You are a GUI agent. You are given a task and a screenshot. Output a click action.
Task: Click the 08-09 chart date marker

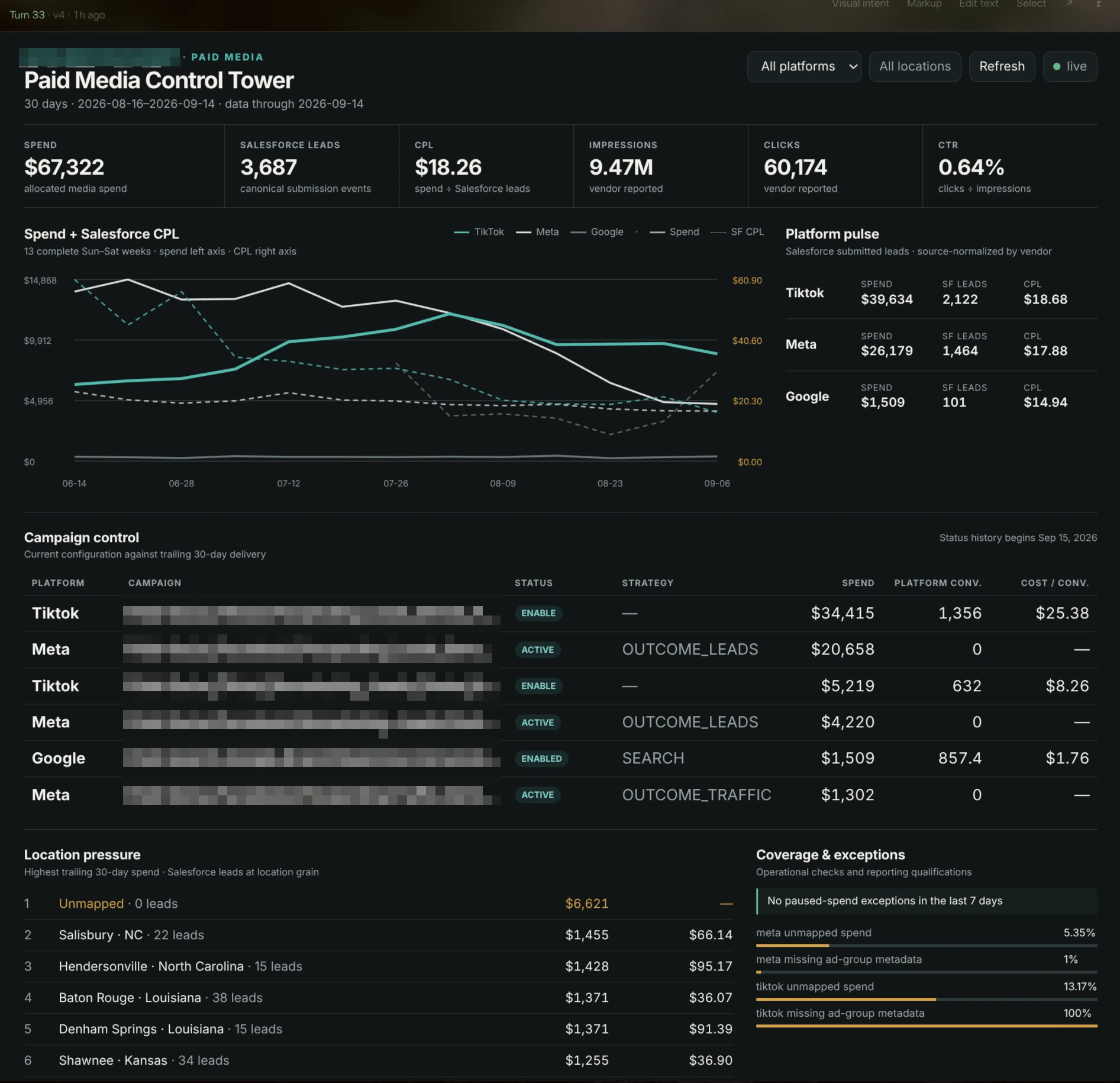tap(503, 484)
